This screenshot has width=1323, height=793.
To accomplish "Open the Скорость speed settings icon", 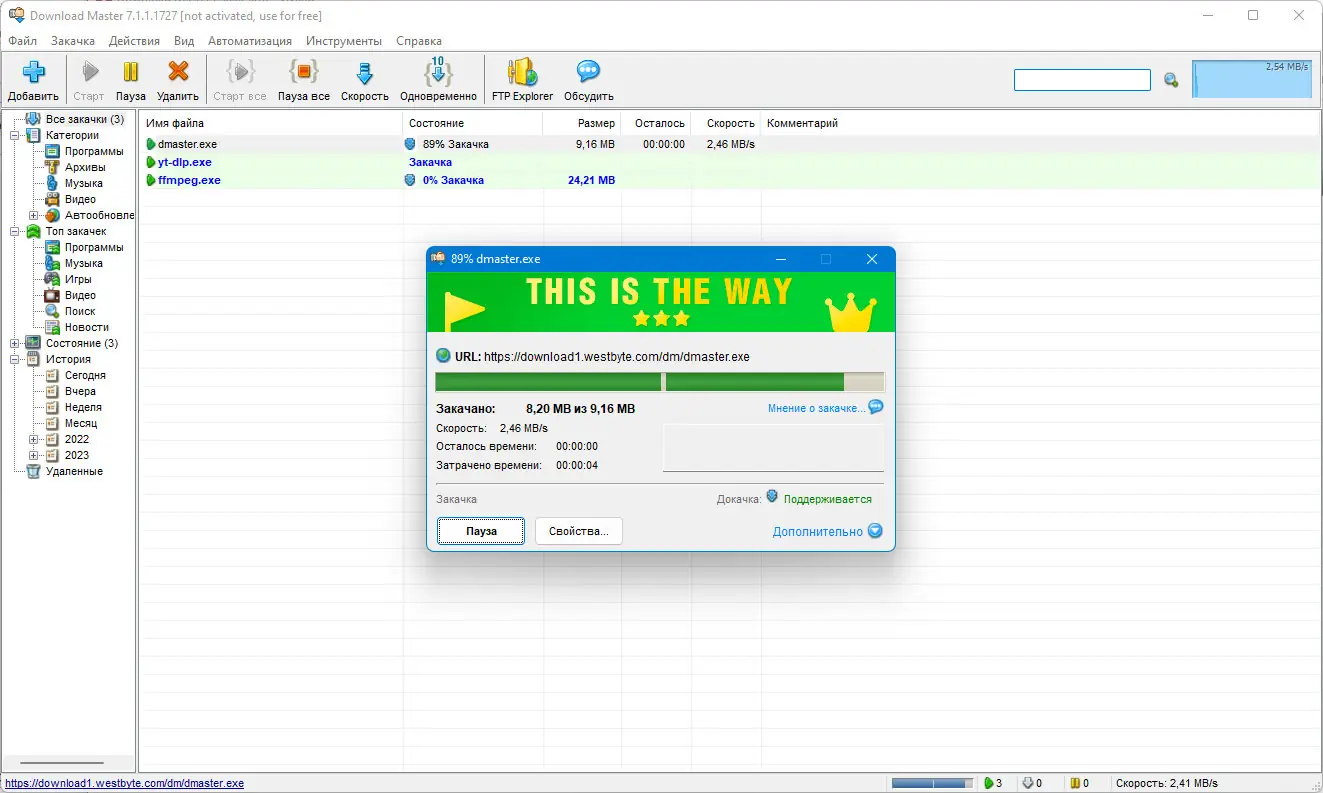I will point(365,72).
